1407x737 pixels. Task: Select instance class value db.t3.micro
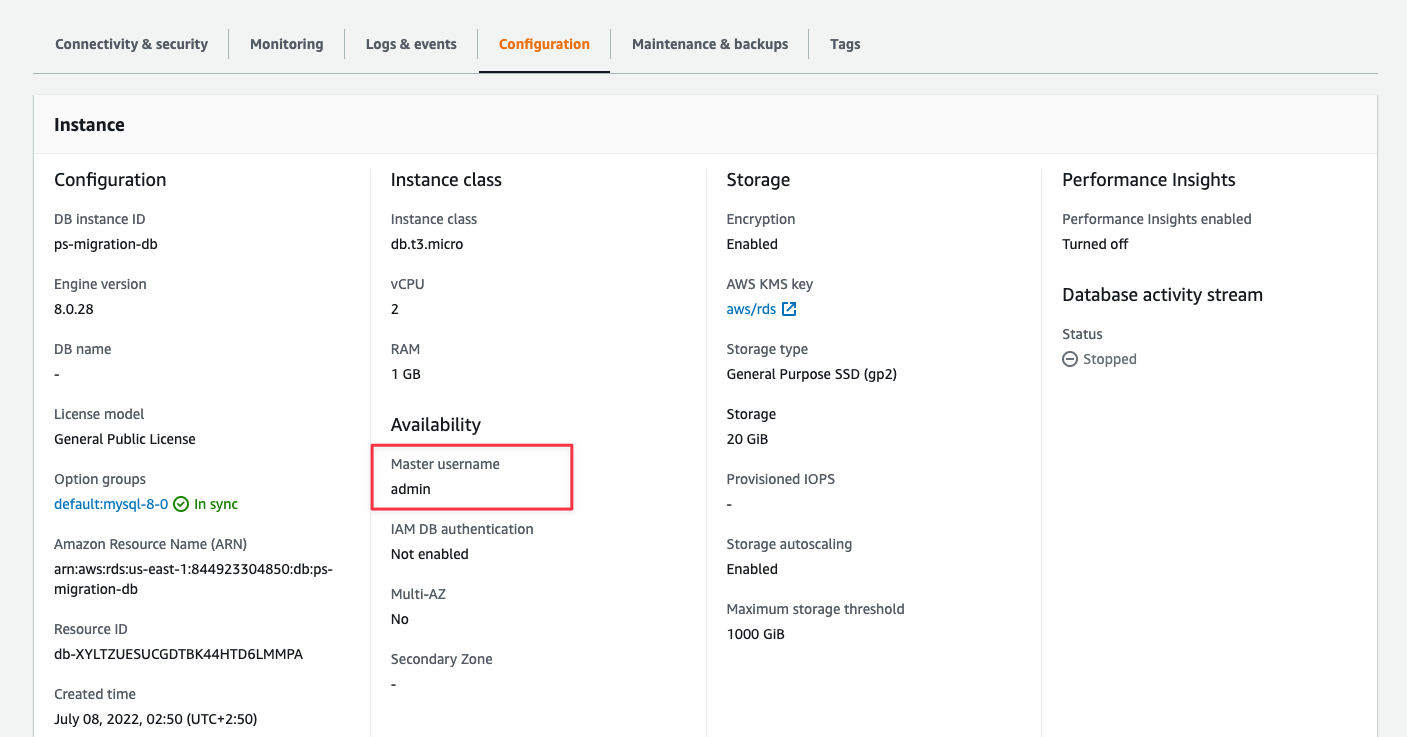(427, 244)
